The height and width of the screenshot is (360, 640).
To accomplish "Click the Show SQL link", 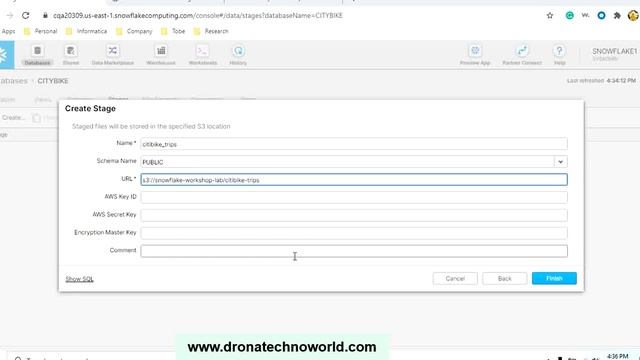I will point(80,279).
